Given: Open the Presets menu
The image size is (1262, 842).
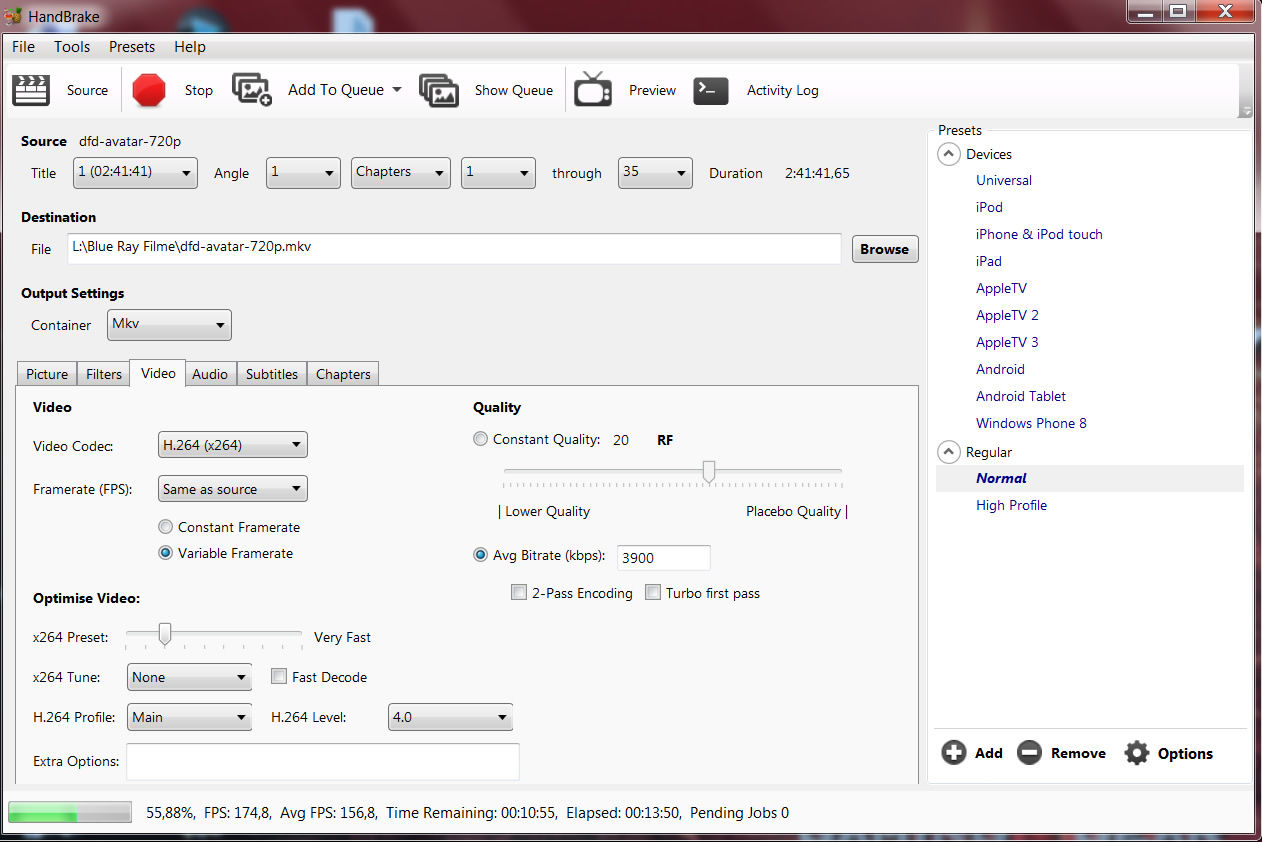Looking at the screenshot, I should pyautogui.click(x=132, y=47).
